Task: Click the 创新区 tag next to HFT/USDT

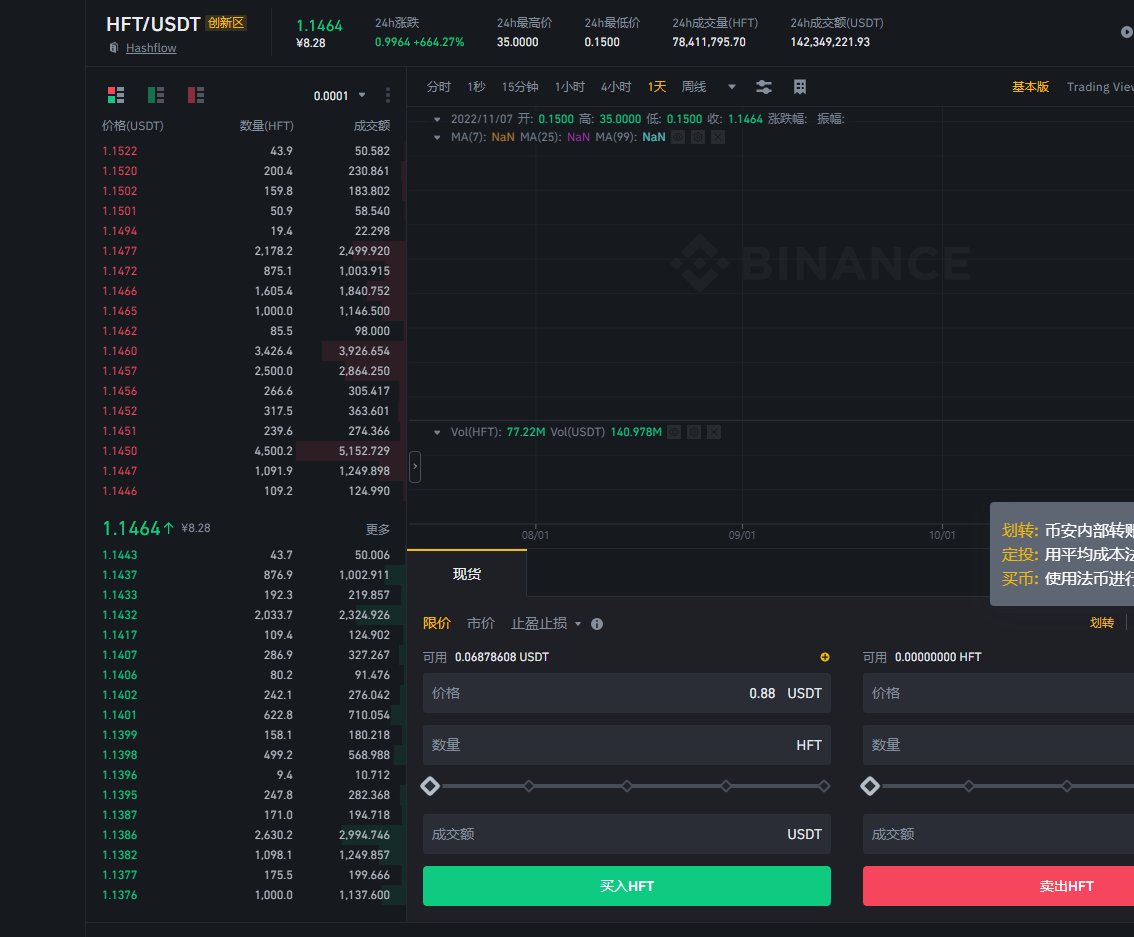Action: (226, 23)
